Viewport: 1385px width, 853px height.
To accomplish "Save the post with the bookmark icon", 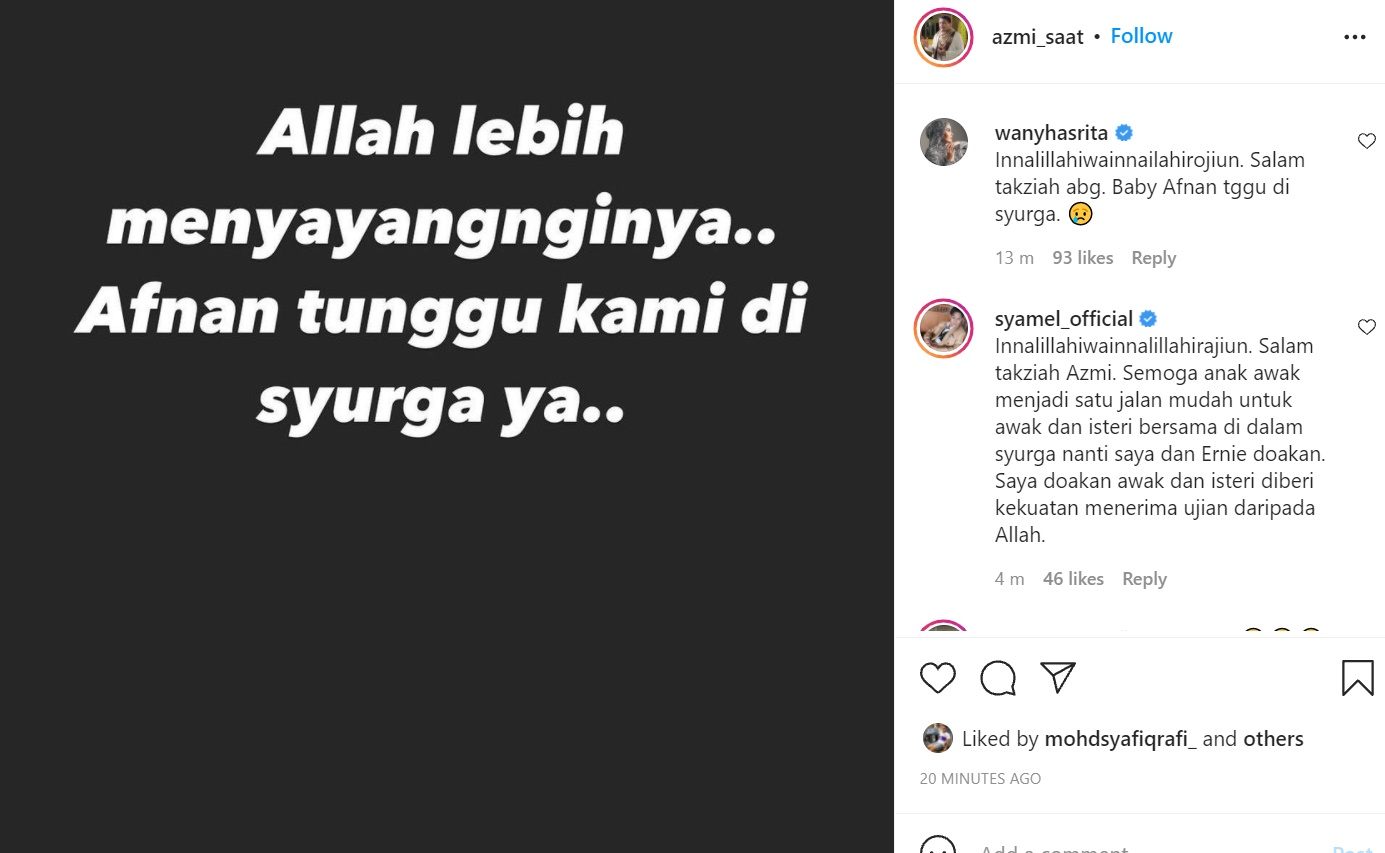I will click(x=1357, y=678).
